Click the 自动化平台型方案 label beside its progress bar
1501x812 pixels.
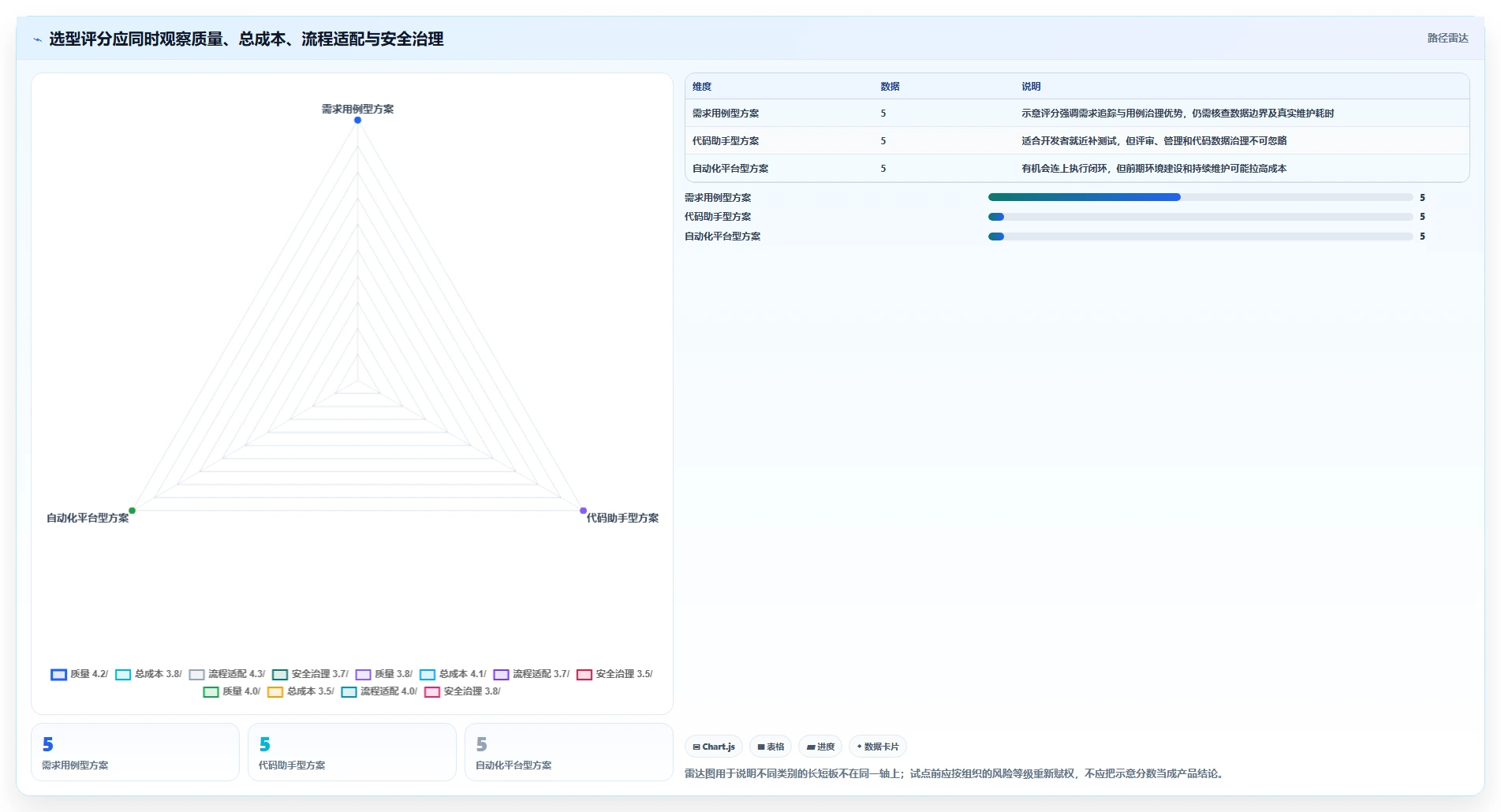[x=722, y=237]
